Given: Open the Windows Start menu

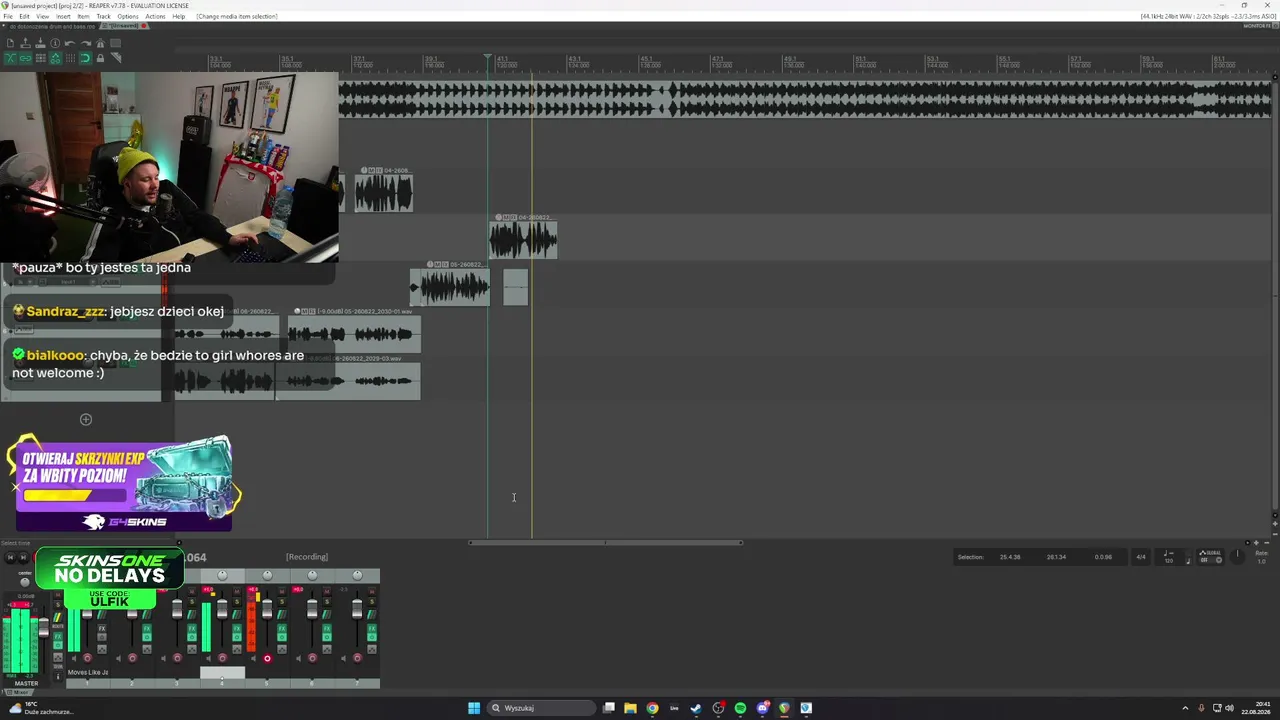Looking at the screenshot, I should pos(474,708).
